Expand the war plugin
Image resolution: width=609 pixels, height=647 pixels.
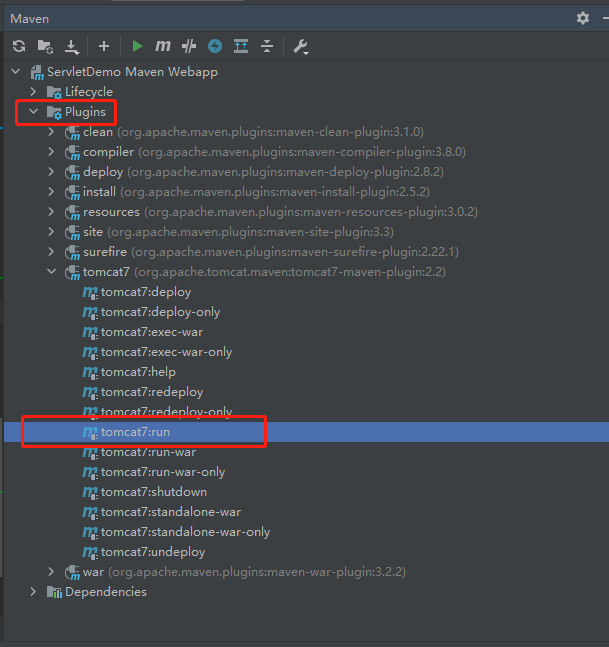pos(51,572)
